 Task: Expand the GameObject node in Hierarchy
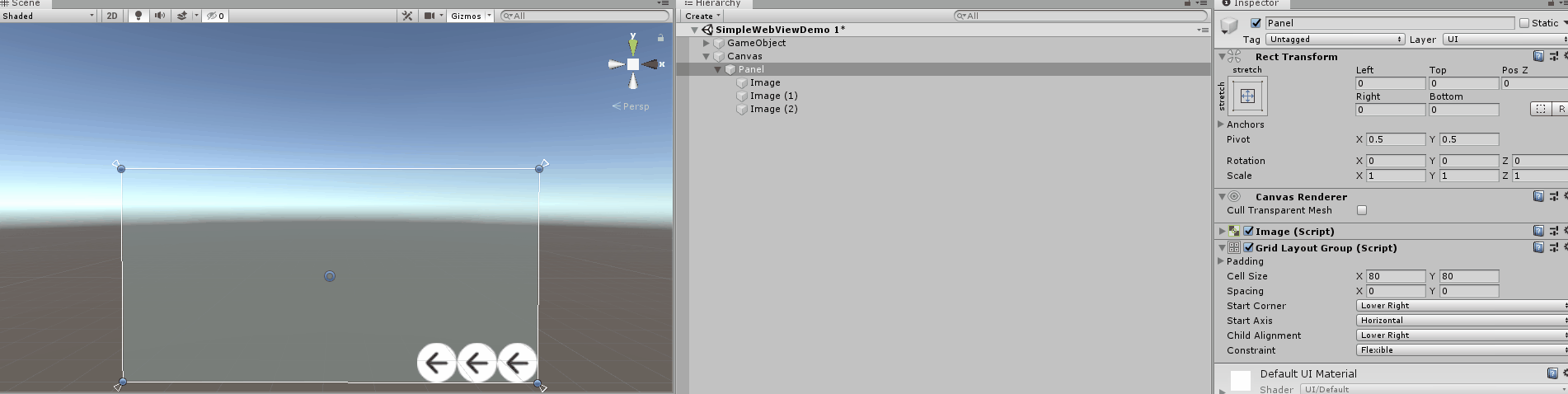(707, 43)
